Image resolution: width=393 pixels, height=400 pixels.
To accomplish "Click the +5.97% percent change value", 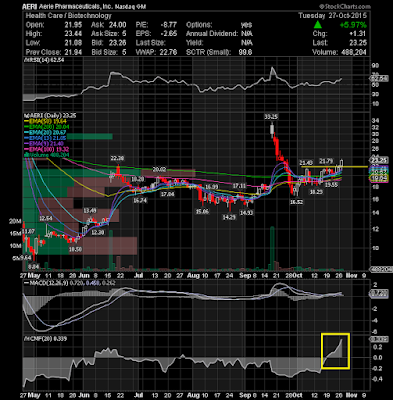I will pos(353,25).
